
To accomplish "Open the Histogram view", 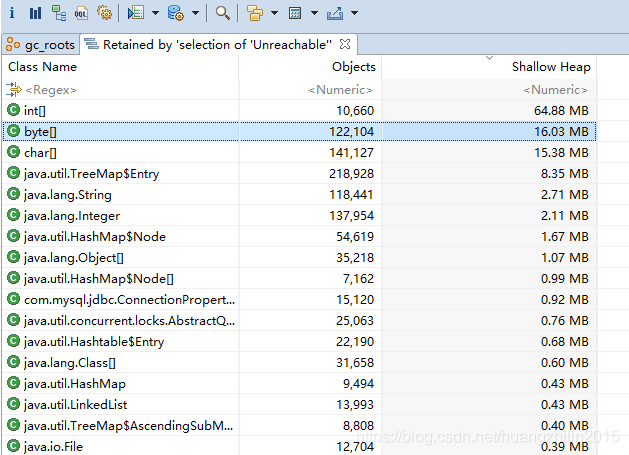I will [x=35, y=13].
